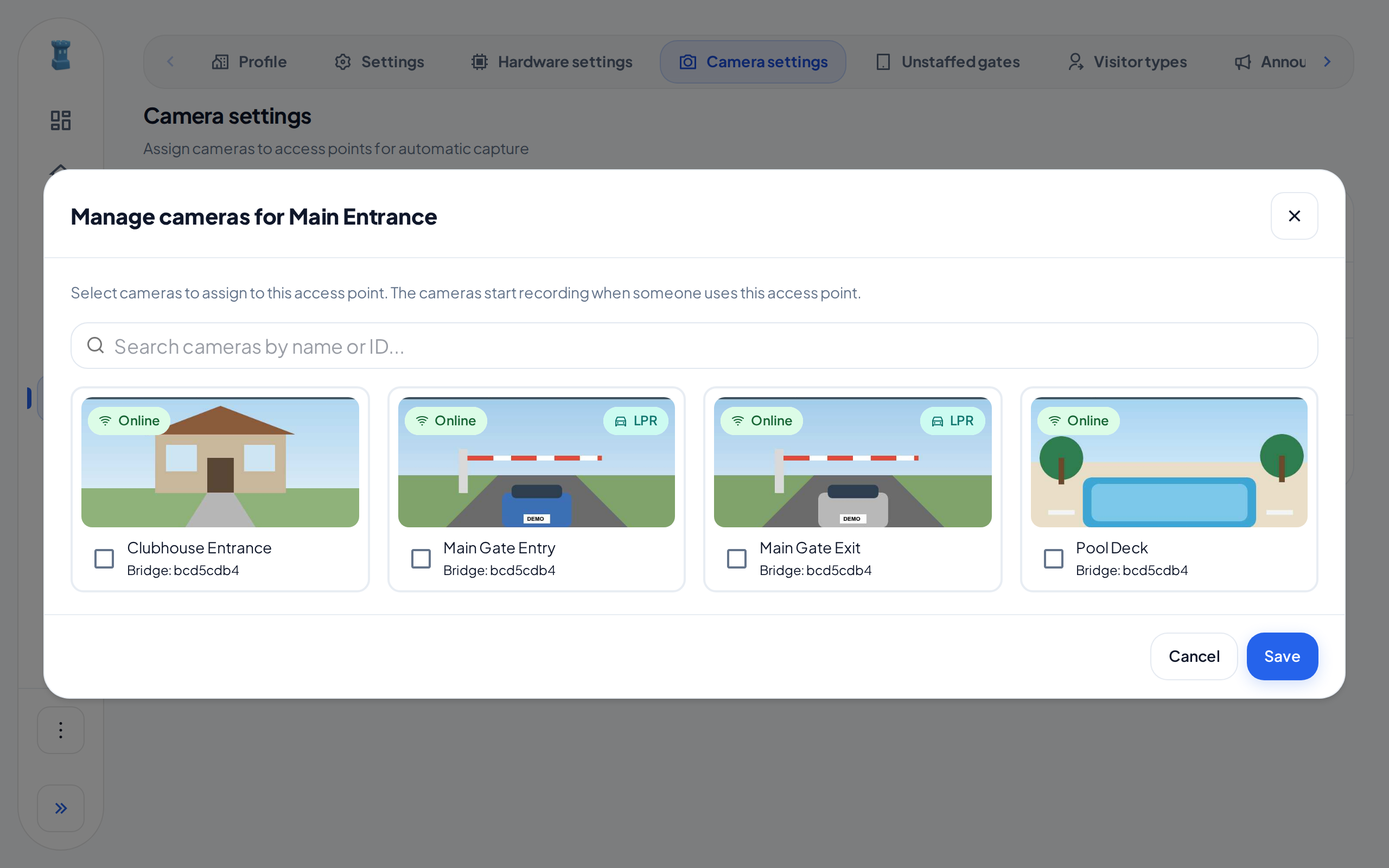Screen dimensions: 1389x868
Task: Open the Hardware settings tab
Action: point(551,62)
